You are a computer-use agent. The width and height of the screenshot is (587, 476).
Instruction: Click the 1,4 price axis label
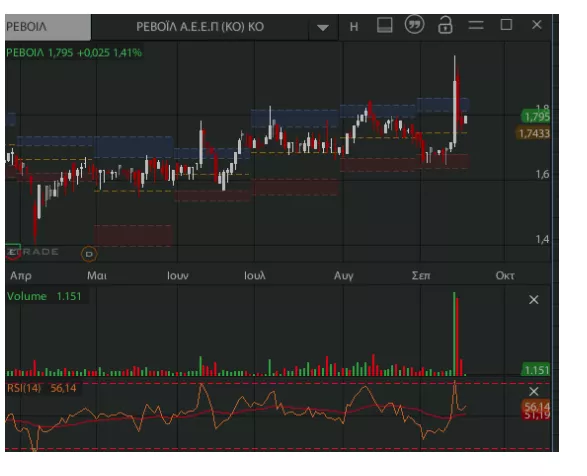tap(542, 239)
